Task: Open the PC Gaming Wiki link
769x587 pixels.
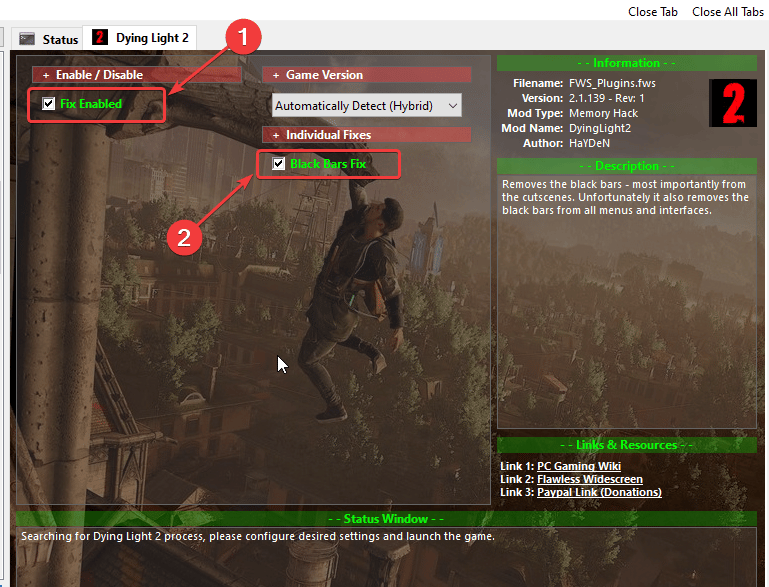Action: click(x=579, y=466)
